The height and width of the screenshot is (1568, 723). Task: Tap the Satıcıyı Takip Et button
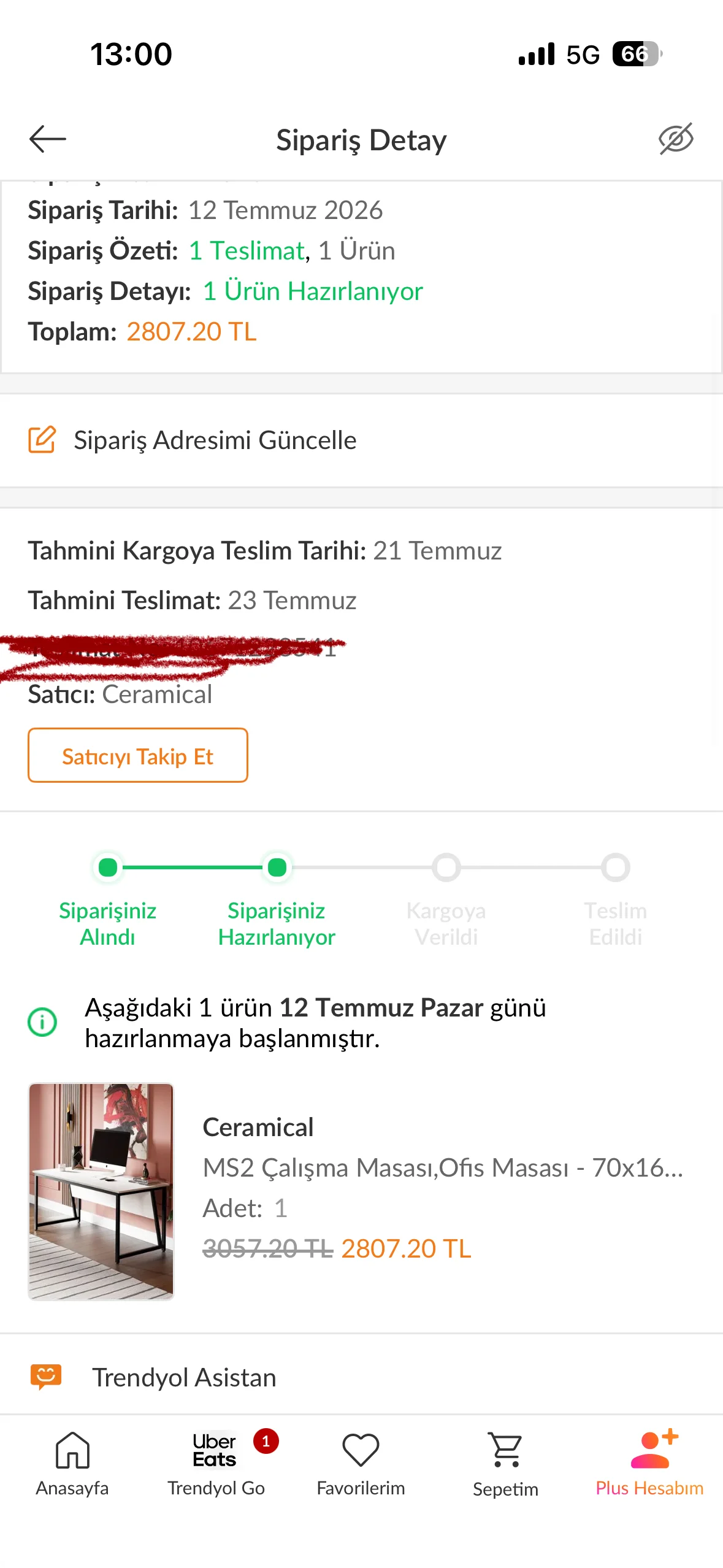[x=138, y=755]
